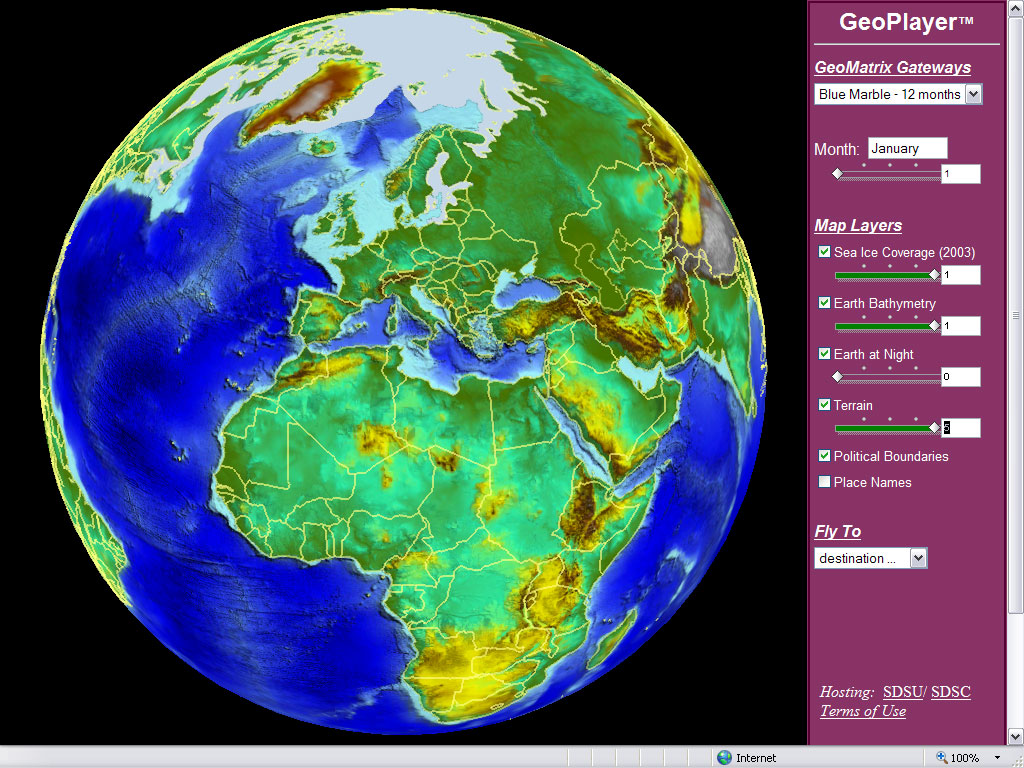The width and height of the screenshot is (1024, 768).
Task: Toggle the Sea Ice Coverage (2003) checkbox
Action: click(824, 252)
